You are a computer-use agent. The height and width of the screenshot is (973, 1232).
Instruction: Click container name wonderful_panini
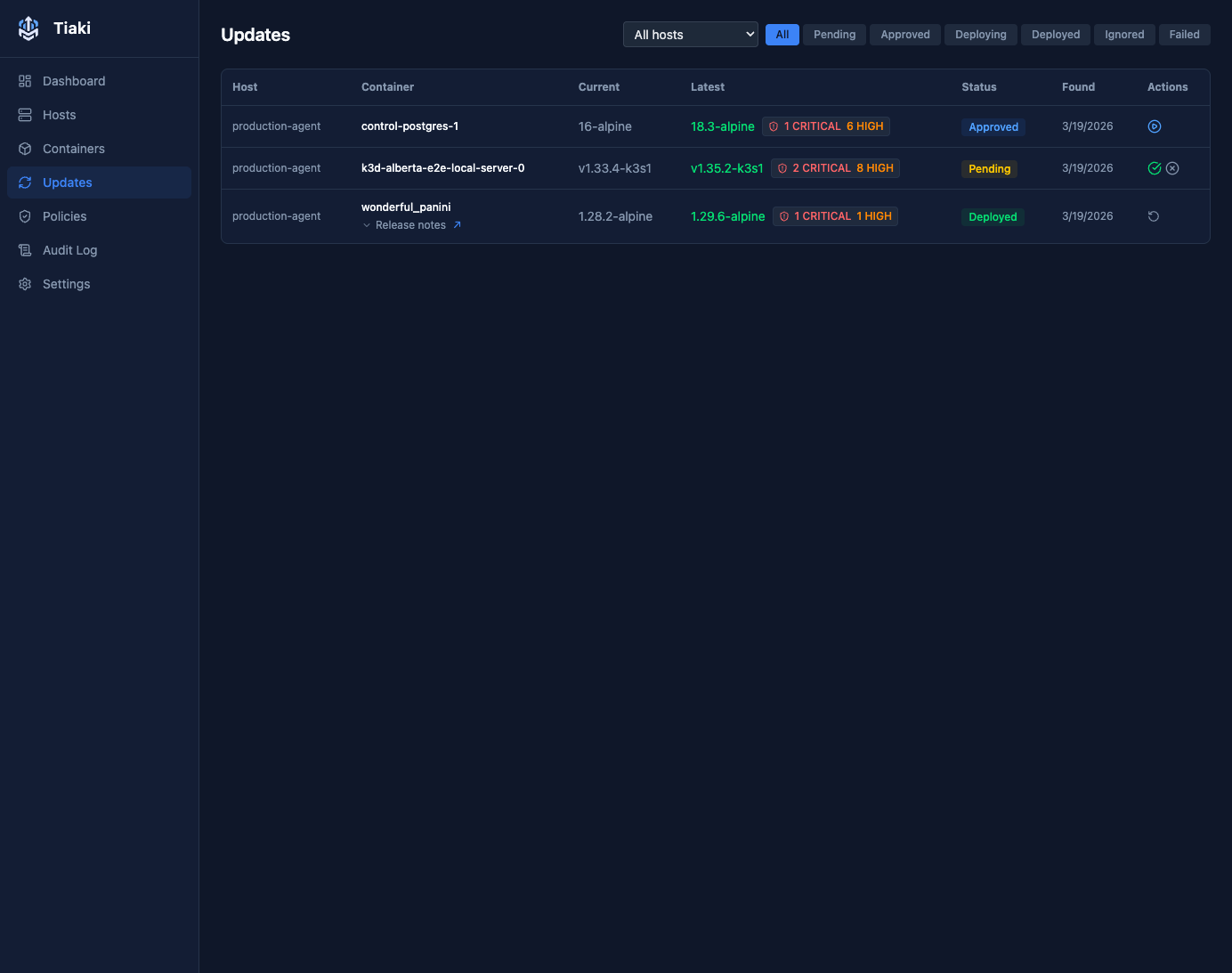point(406,207)
